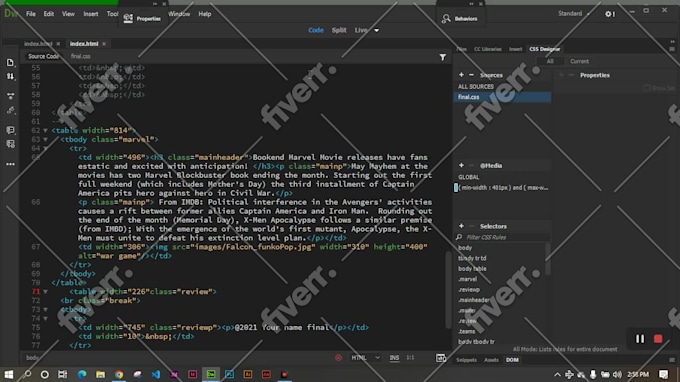The image size is (680, 382).
Task: Open final.css related file
Action: [81, 56]
